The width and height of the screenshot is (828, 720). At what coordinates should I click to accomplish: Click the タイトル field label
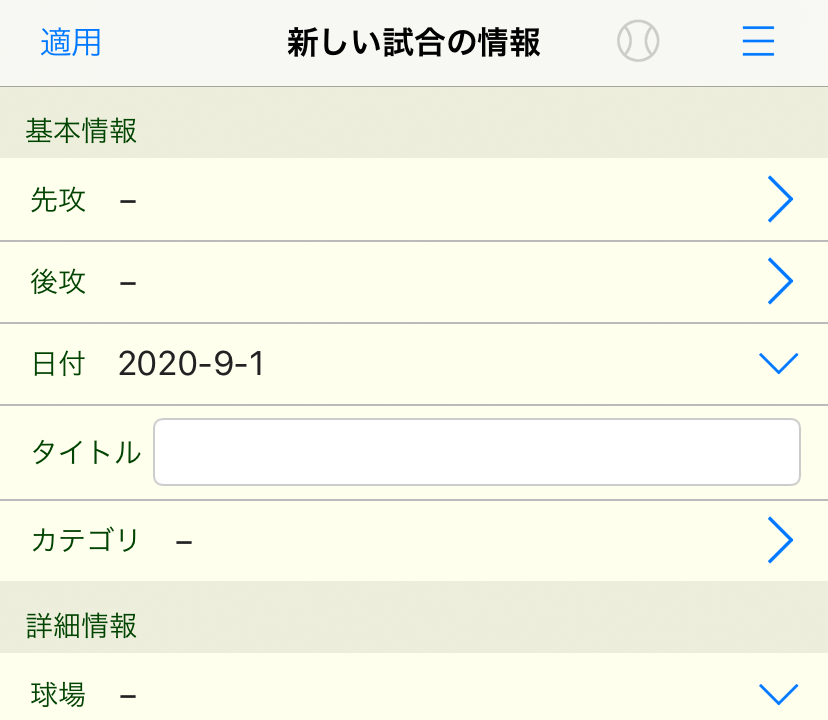point(86,452)
